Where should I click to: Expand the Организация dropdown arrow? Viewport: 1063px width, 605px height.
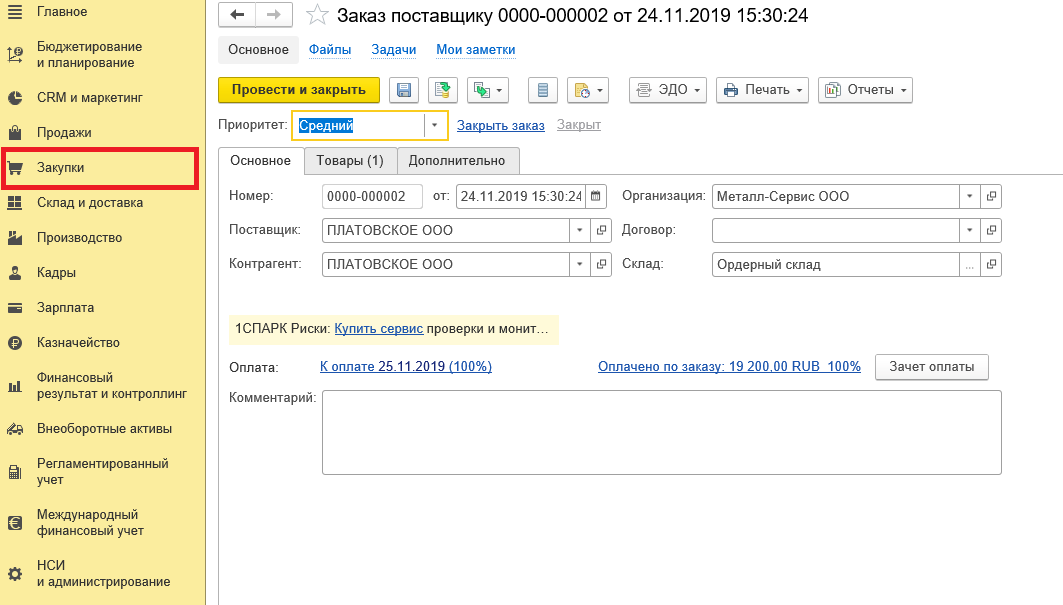click(x=969, y=197)
